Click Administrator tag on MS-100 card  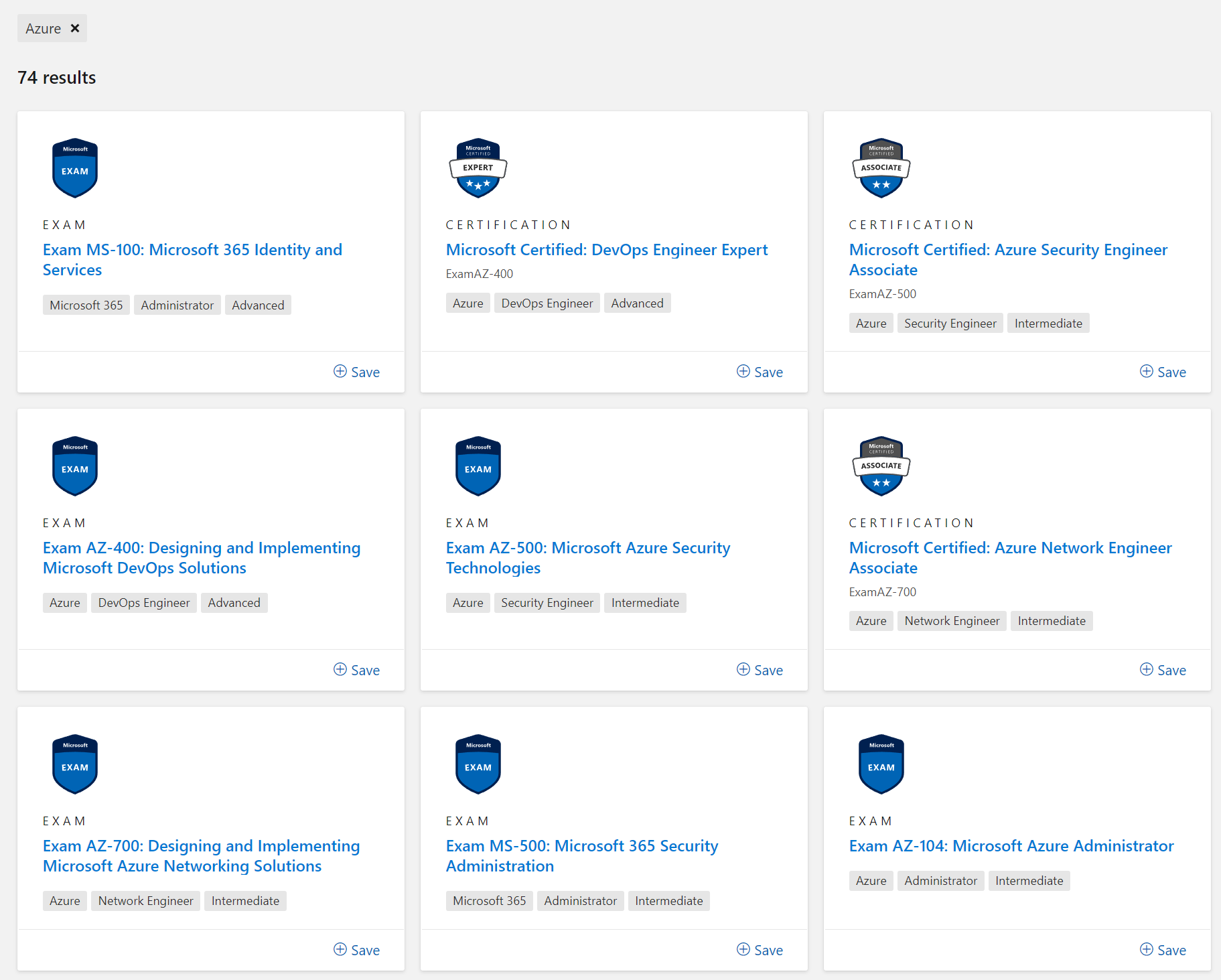click(x=177, y=305)
